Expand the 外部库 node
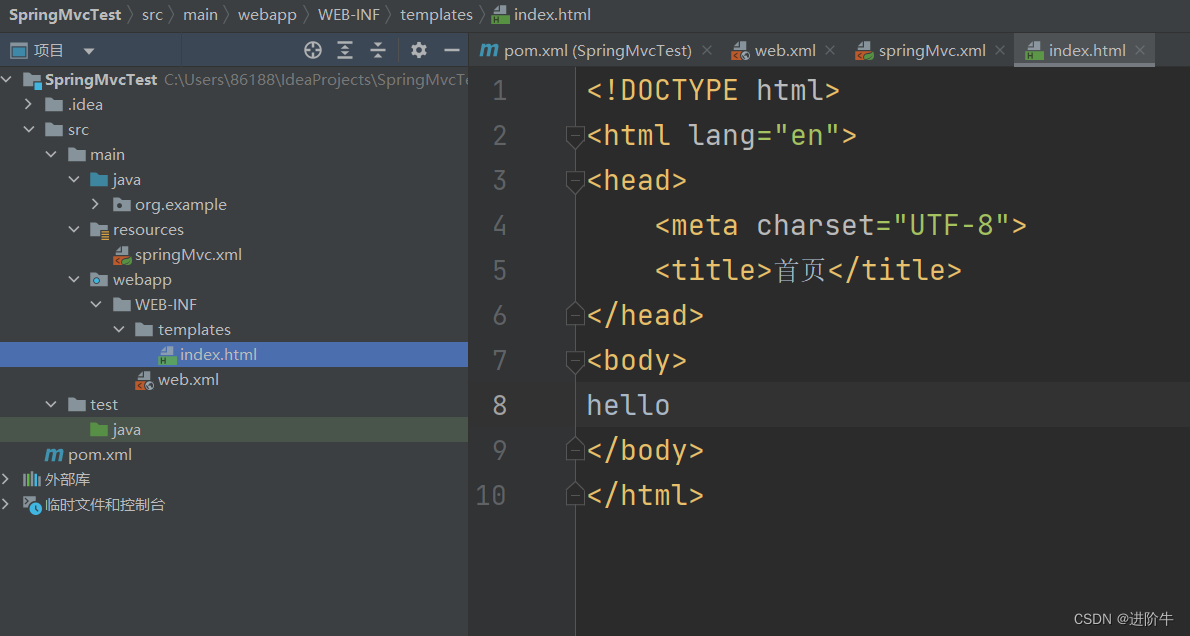The height and width of the screenshot is (636, 1190). tap(7, 480)
